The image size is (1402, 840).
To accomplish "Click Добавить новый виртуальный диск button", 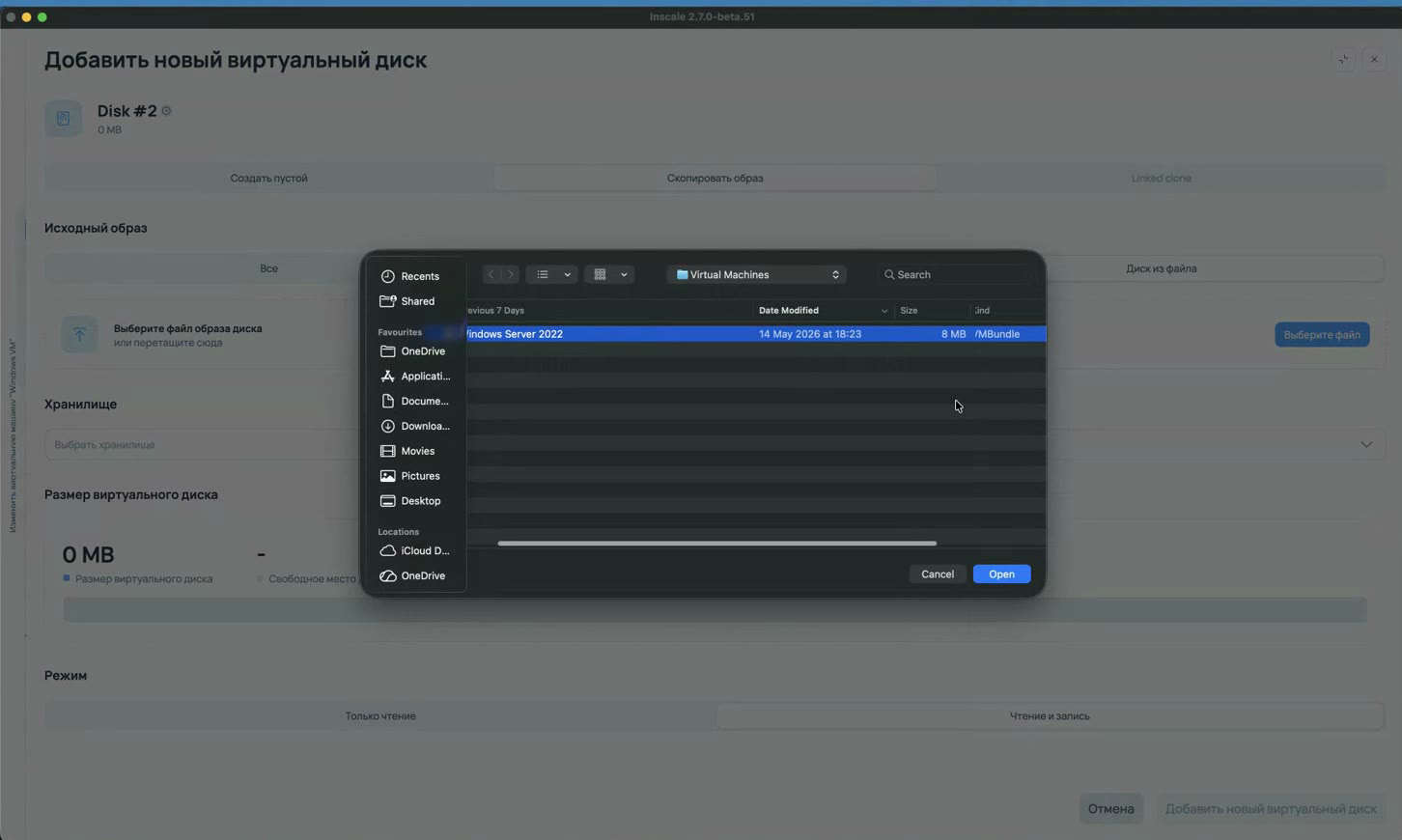I will click(x=1271, y=809).
